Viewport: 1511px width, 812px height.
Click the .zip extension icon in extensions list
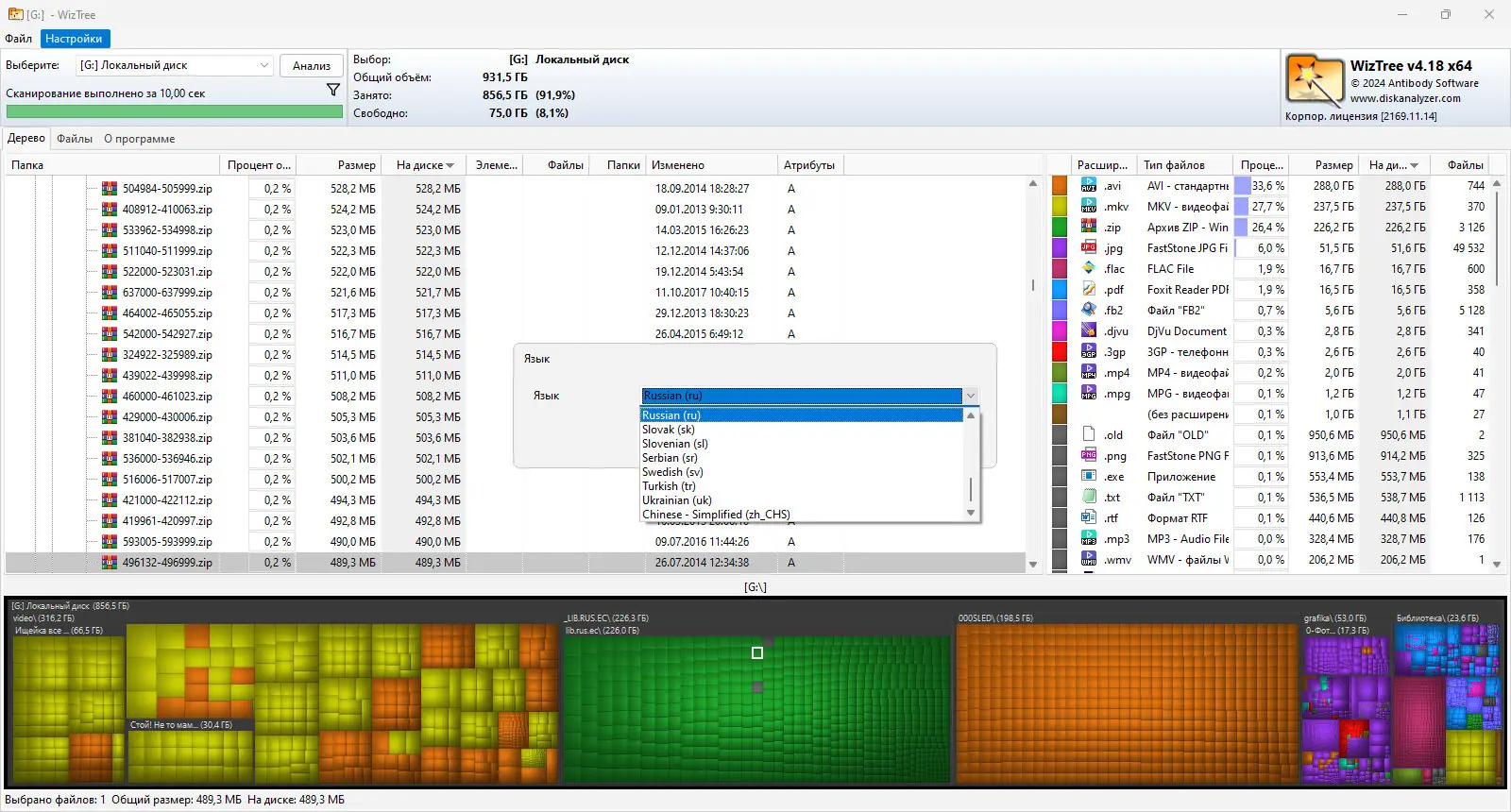(x=1089, y=228)
